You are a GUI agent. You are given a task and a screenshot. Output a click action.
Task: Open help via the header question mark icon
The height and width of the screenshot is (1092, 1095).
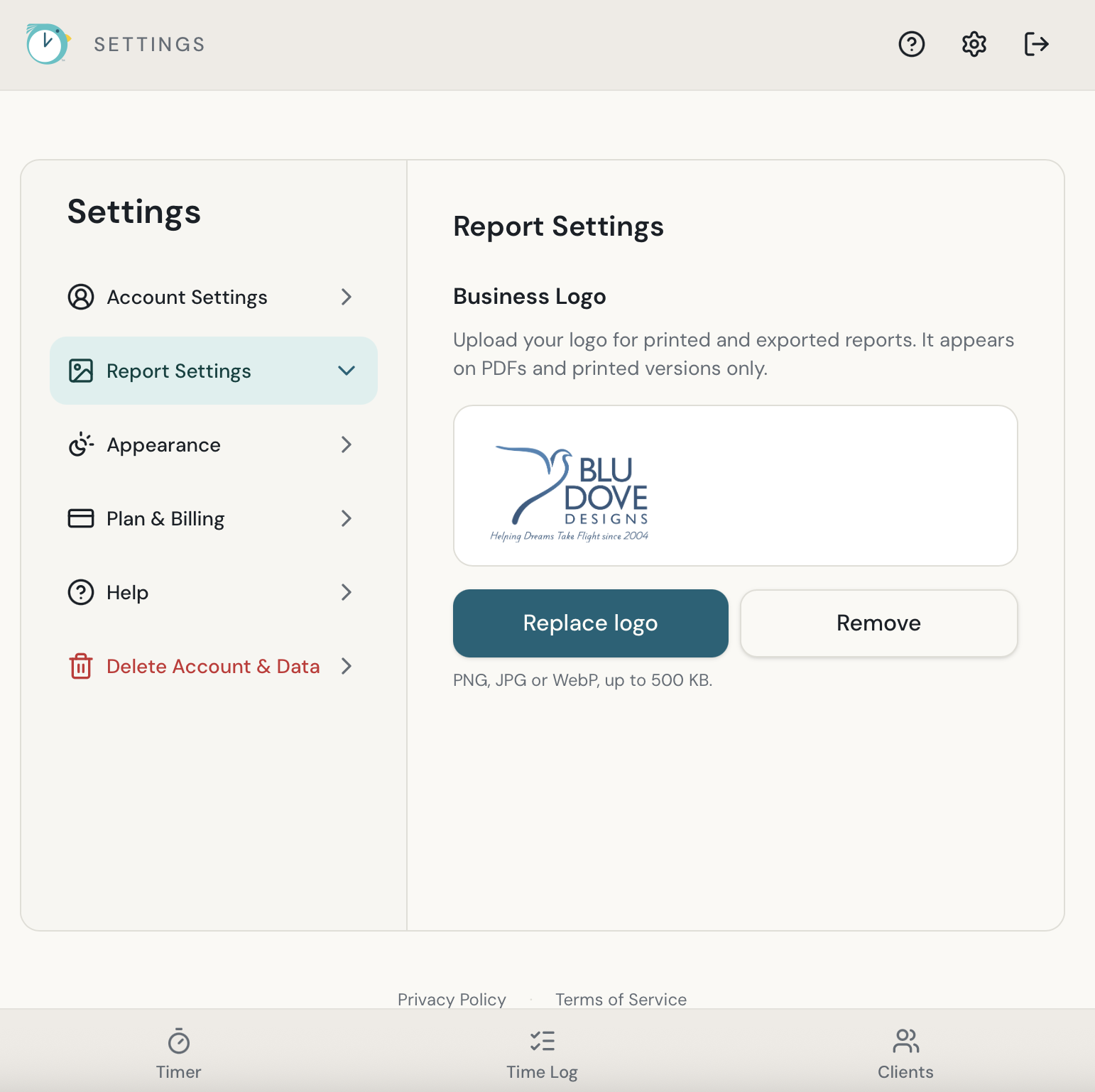[912, 44]
